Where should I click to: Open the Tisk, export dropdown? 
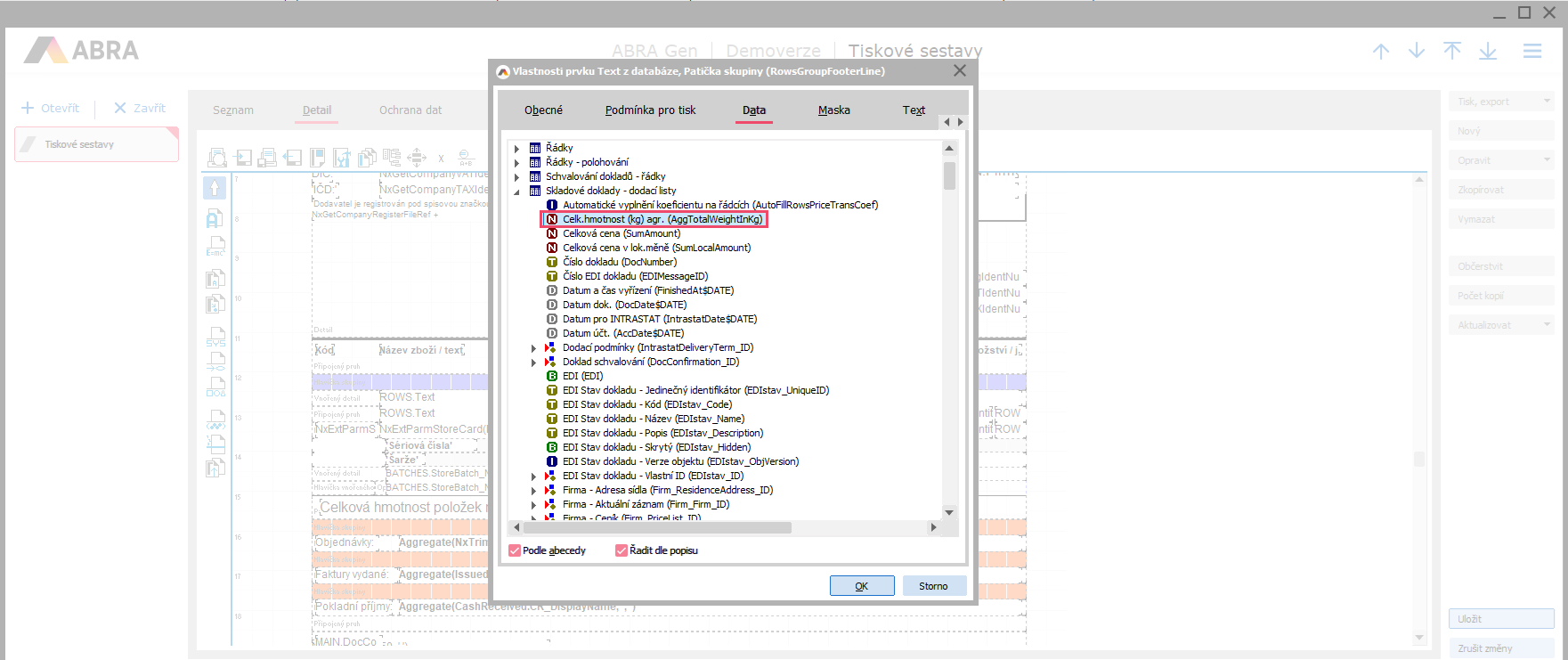(1501, 102)
